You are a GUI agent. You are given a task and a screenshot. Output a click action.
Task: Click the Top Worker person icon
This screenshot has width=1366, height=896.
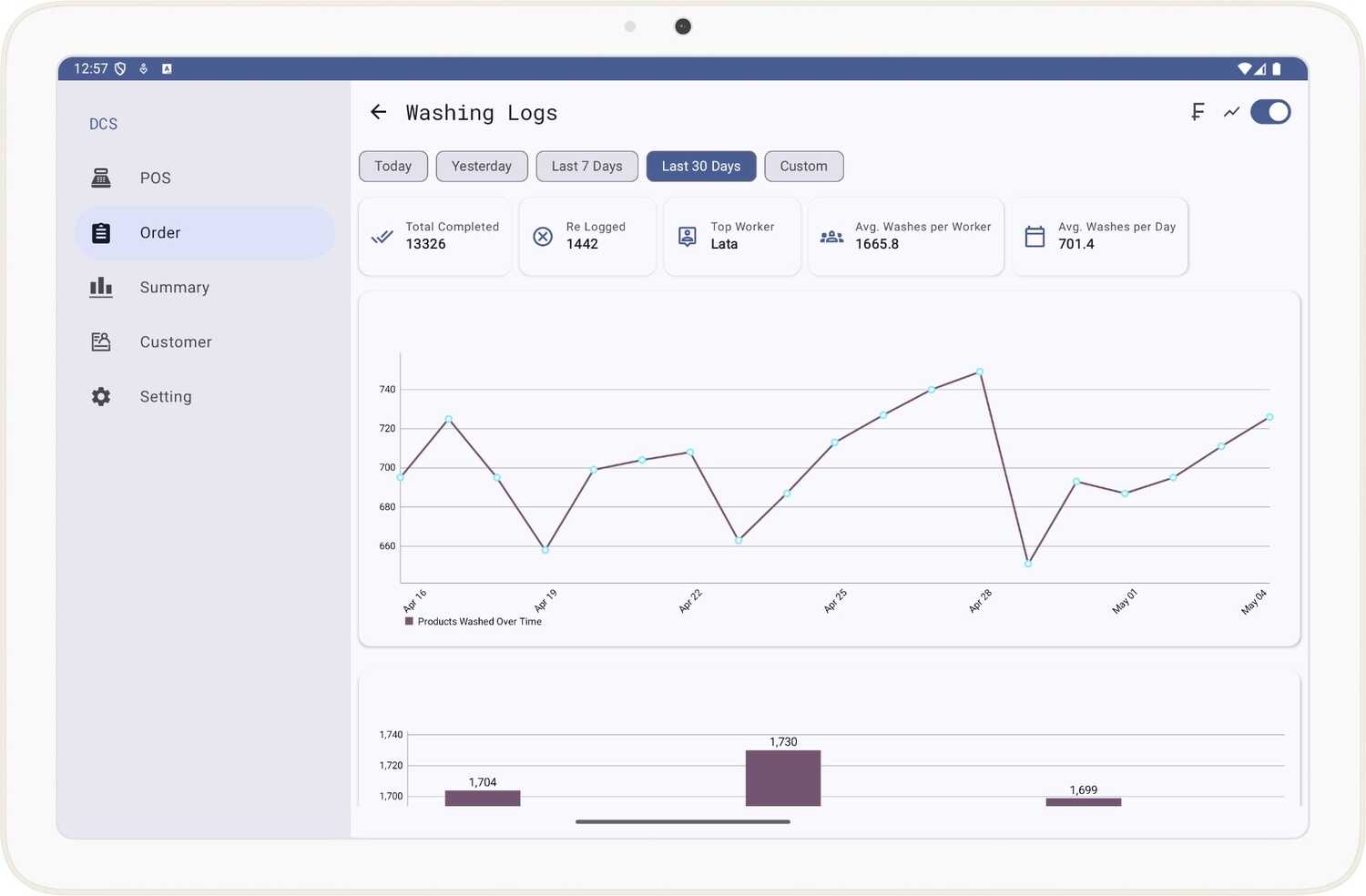coord(687,236)
